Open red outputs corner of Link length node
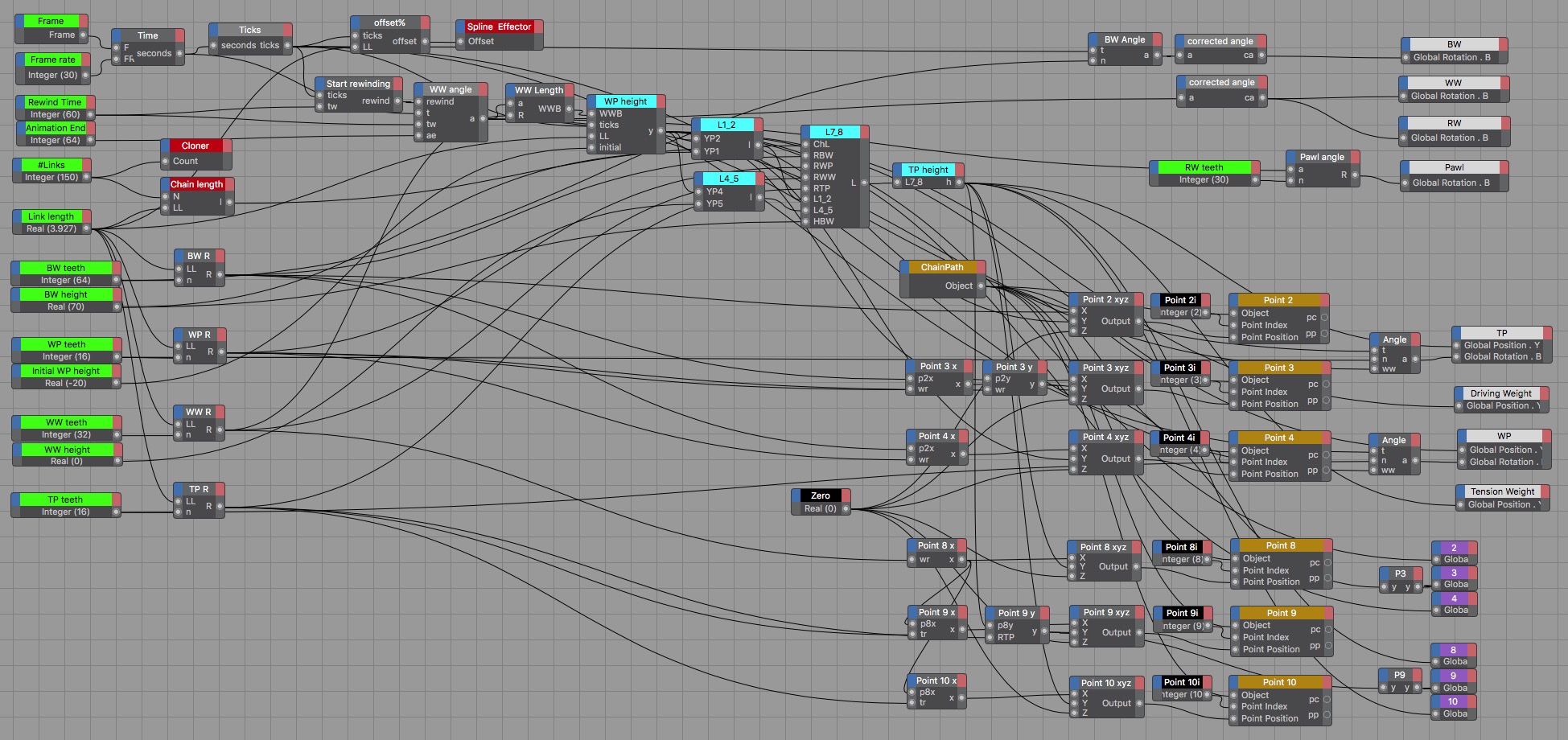Screen dimensions: 1568x740 click(x=86, y=216)
